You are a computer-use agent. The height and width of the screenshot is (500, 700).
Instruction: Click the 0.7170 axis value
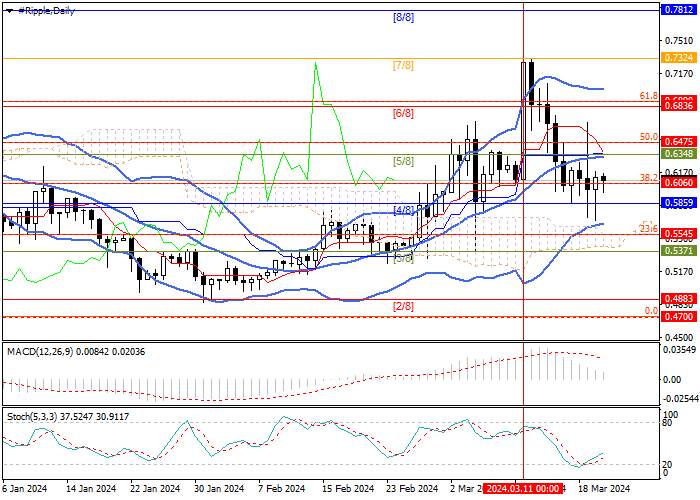point(679,73)
